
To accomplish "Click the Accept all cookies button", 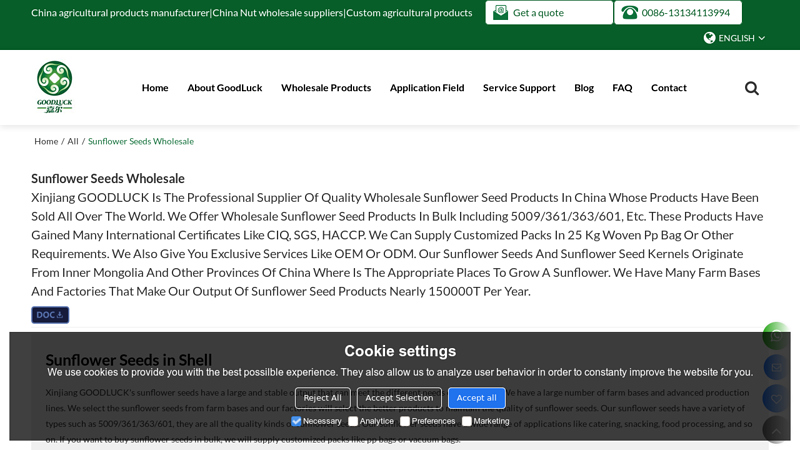I will [477, 398].
